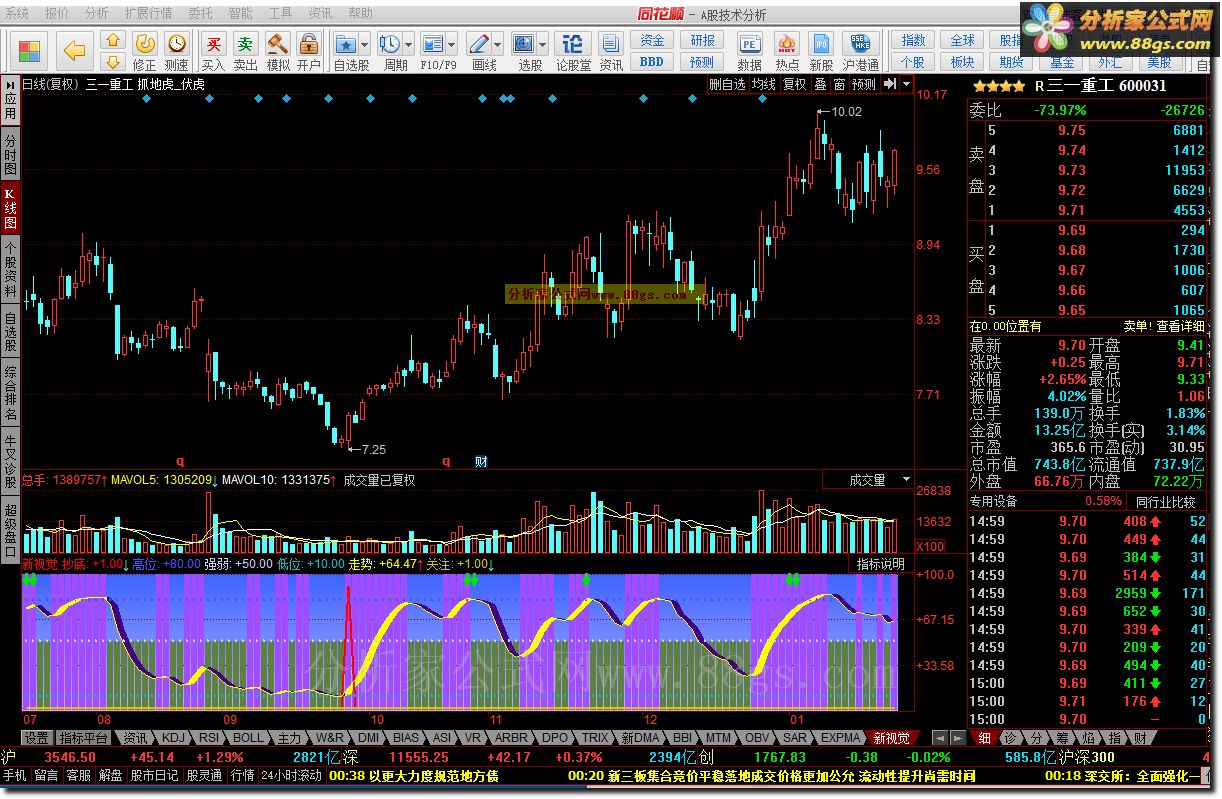Expand the F10/F9 dropdown arrow
Screen dimensions: 1222x799
pyautogui.click(x=452, y=44)
